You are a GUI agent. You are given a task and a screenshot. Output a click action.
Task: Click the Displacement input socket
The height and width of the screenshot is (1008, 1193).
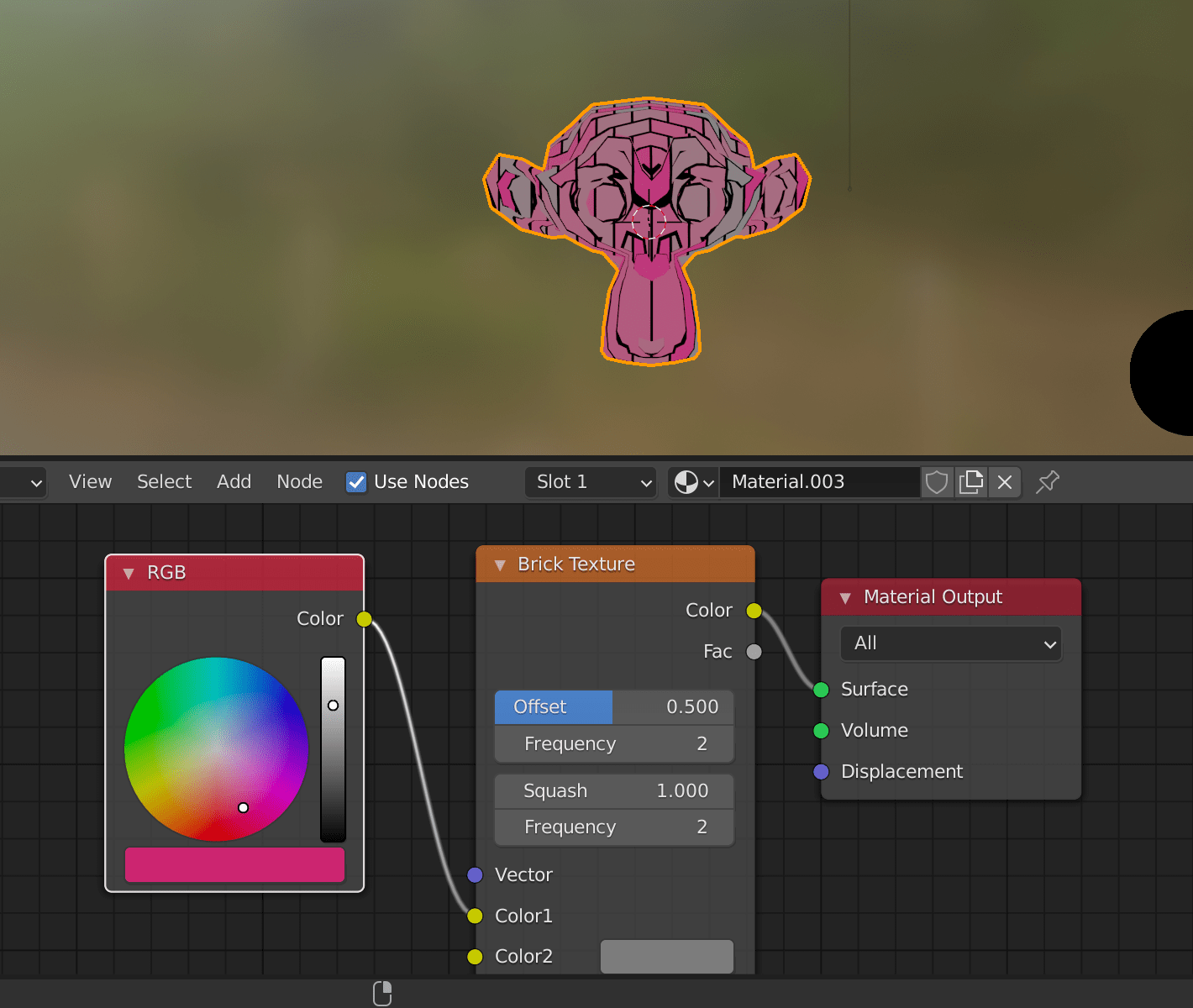click(821, 772)
